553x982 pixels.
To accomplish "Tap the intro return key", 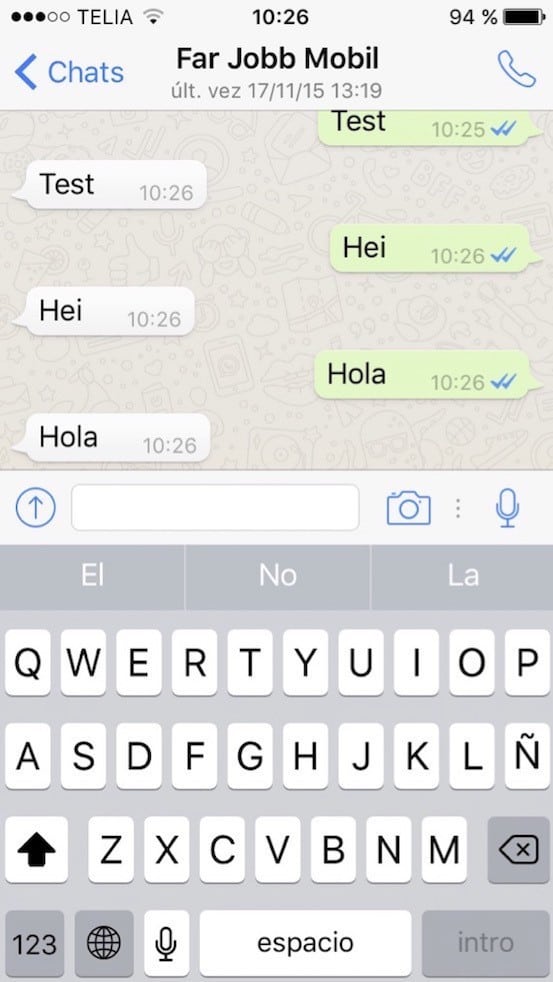I will [x=486, y=943].
